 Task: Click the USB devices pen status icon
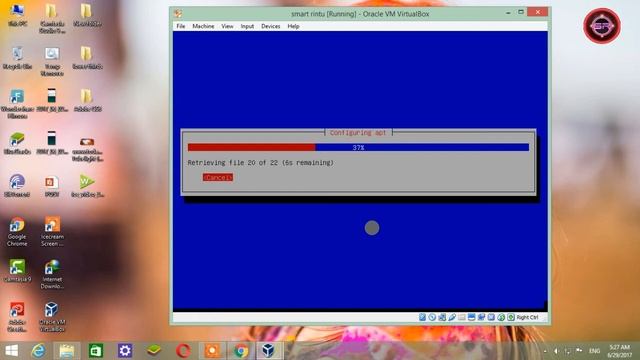point(452,317)
